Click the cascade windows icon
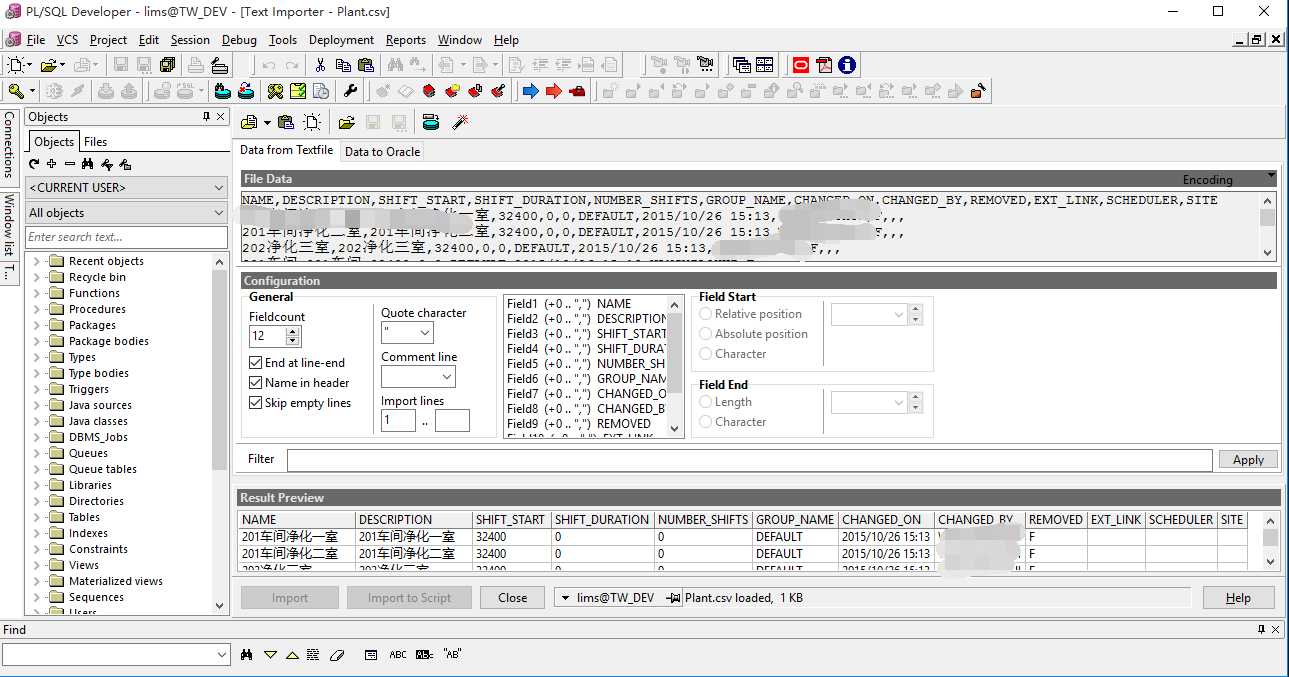 tap(741, 65)
